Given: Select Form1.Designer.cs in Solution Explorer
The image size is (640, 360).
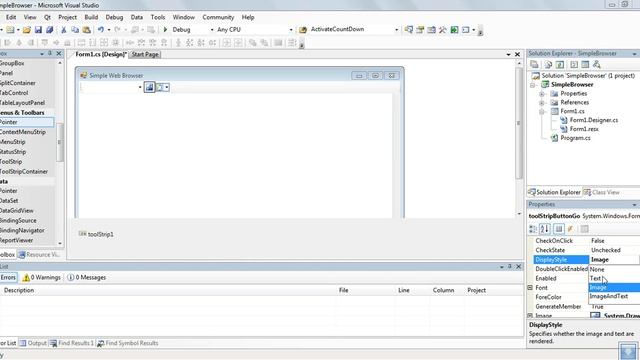Looking at the screenshot, I should tap(593, 120).
